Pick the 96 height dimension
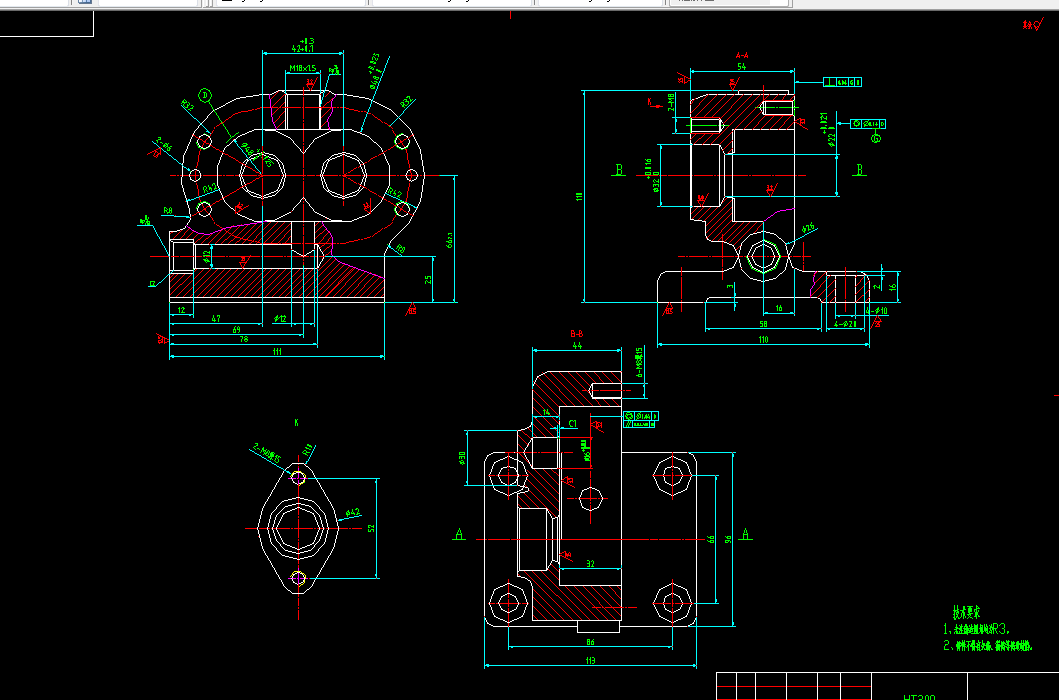This screenshot has height=700, width=1059. point(728,539)
